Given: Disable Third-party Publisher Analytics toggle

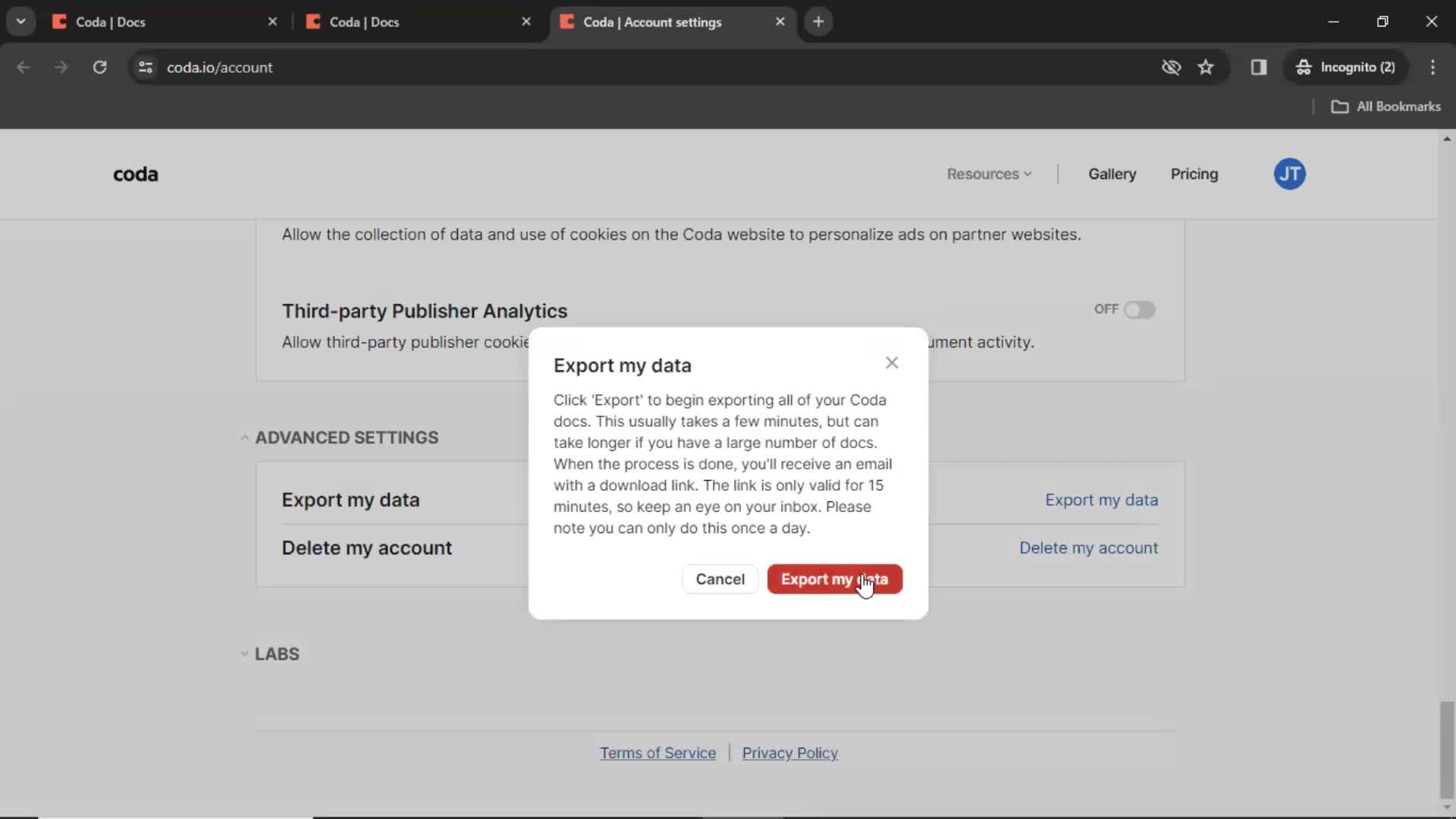Looking at the screenshot, I should (x=1140, y=309).
